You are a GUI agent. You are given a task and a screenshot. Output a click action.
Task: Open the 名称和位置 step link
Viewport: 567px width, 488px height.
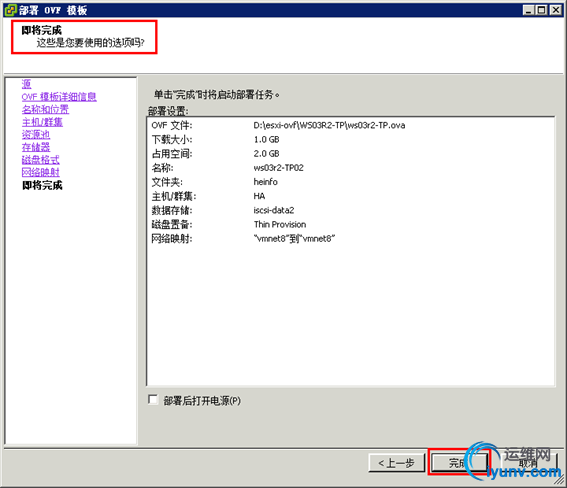[x=45, y=109]
